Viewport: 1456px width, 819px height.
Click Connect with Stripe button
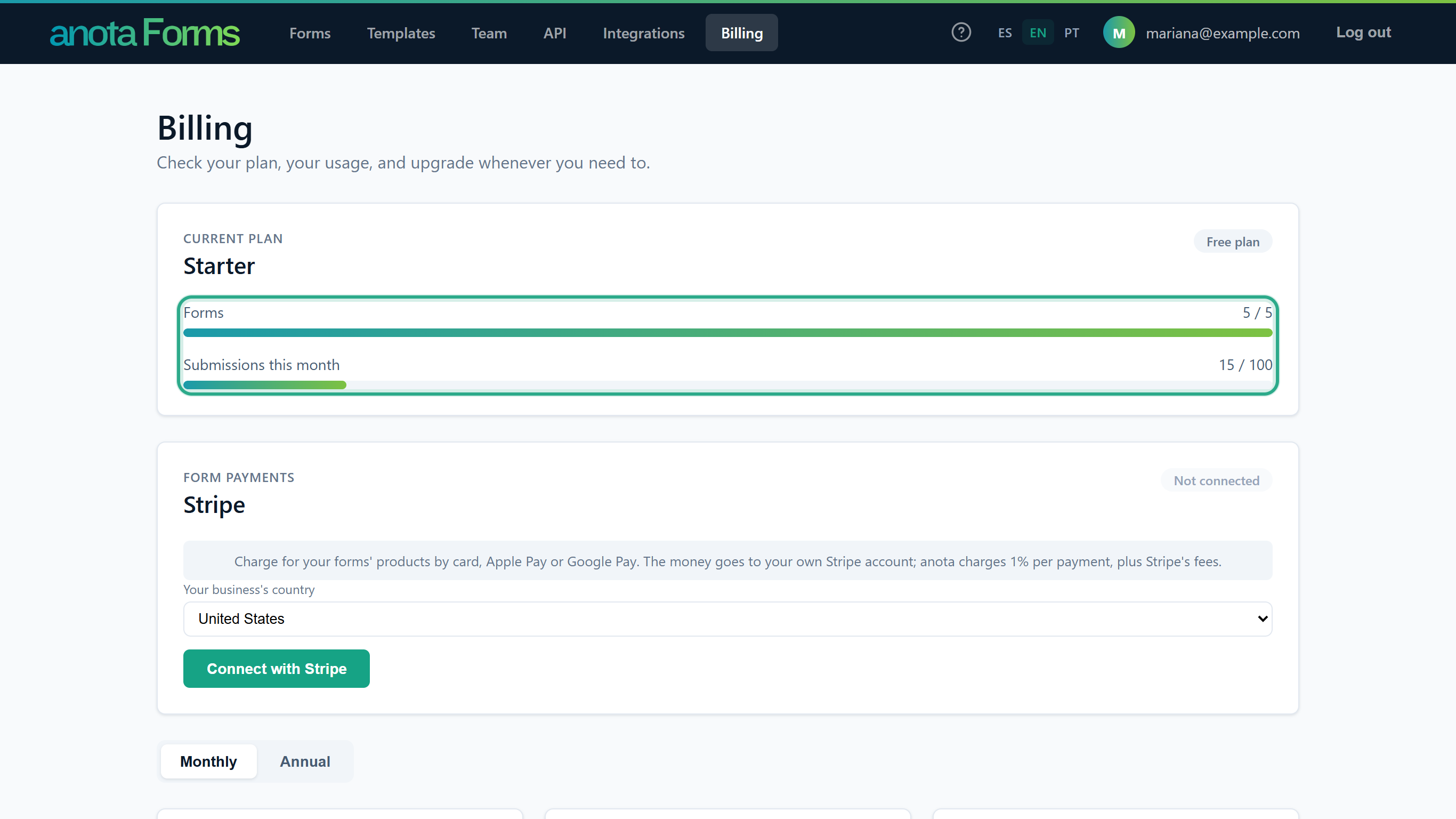pyautogui.click(x=277, y=669)
